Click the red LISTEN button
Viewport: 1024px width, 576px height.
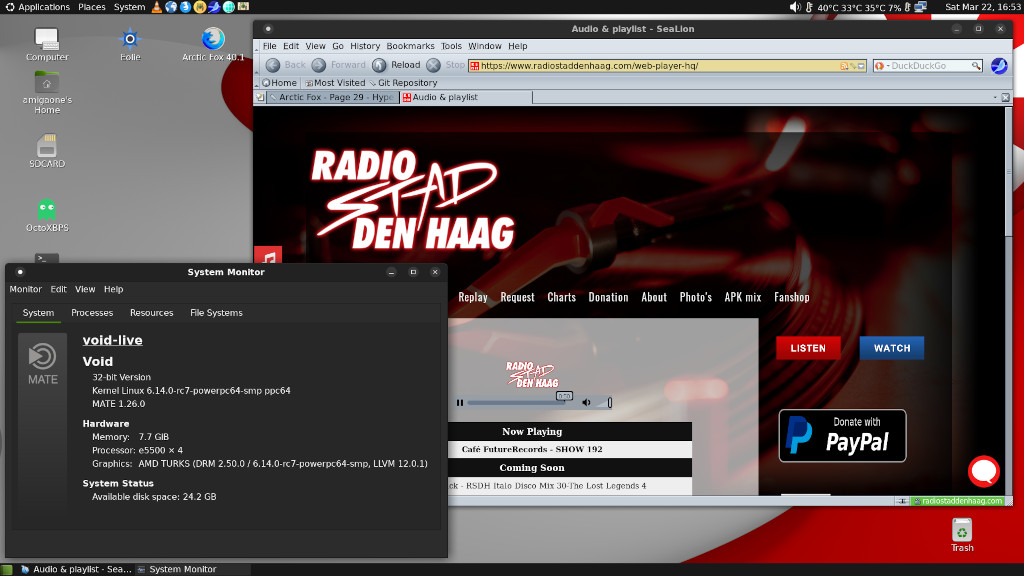[808, 348]
